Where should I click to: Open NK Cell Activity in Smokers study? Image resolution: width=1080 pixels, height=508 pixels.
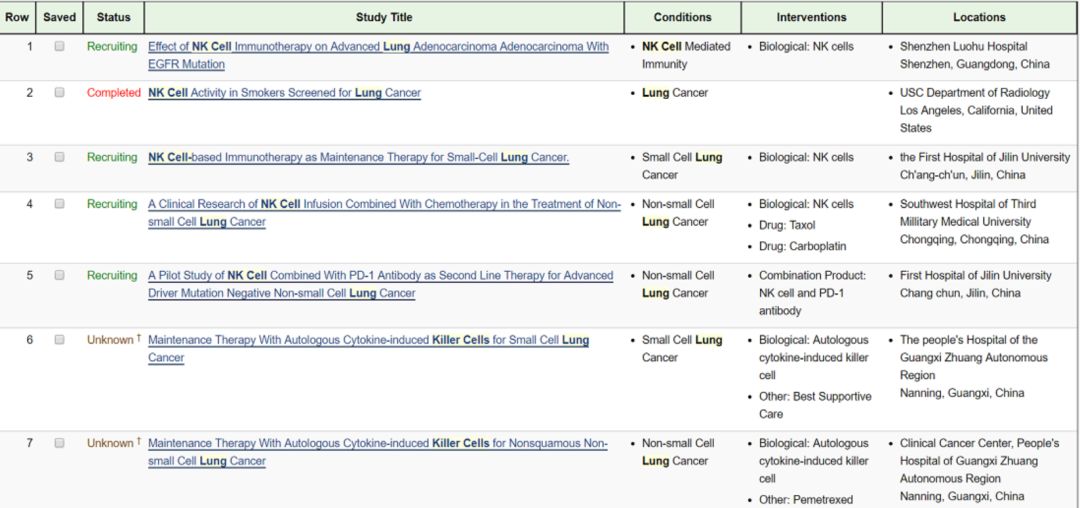(x=284, y=93)
